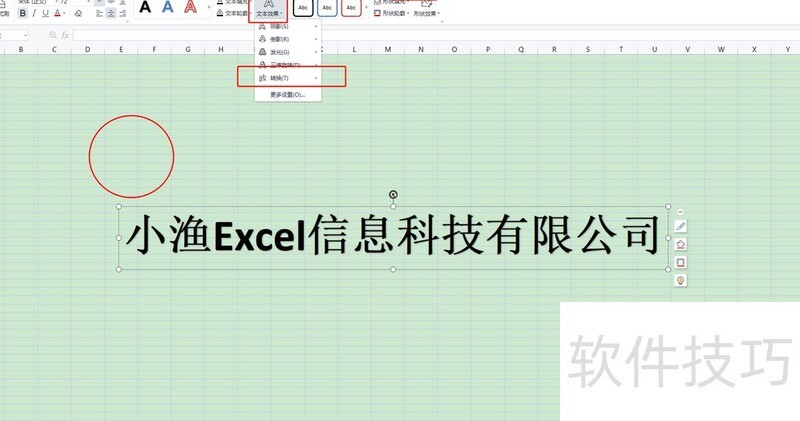Click the 文本效果 text effects button
Image resolution: width=800 pixels, height=421 pixels.
(x=268, y=10)
